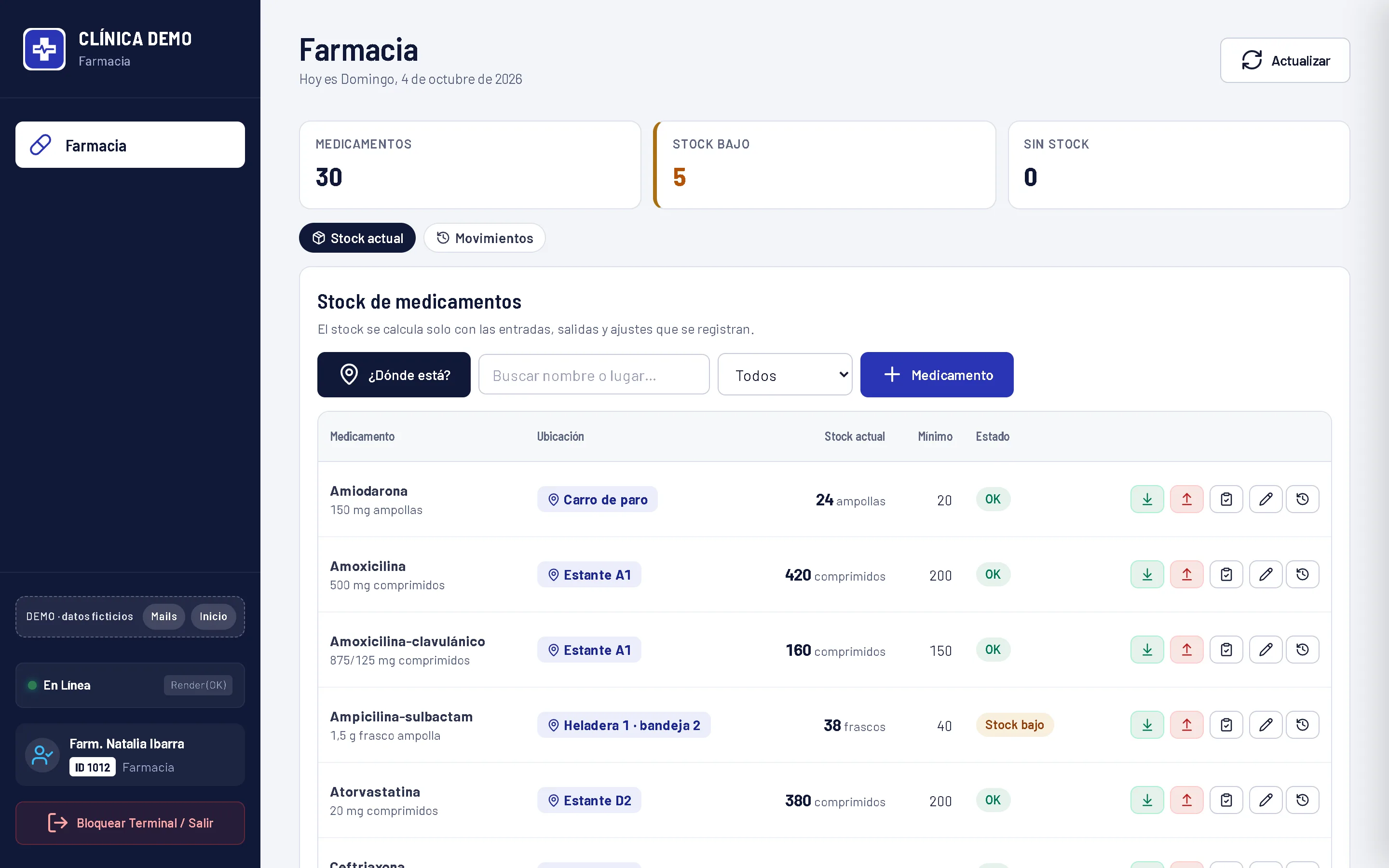Register stock exit for Ampicilina-sulbactam
1389x868 pixels.
1186,725
